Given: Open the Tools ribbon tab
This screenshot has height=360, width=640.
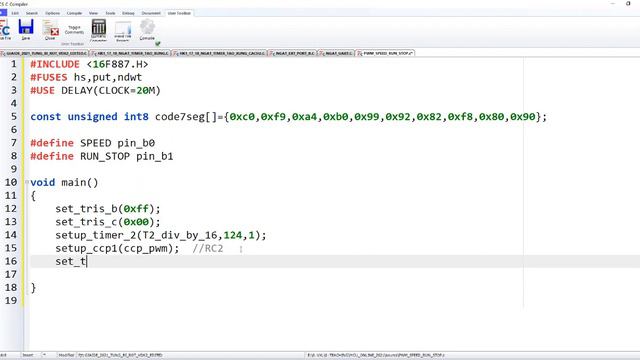Looking at the screenshot, I should point(110,13).
